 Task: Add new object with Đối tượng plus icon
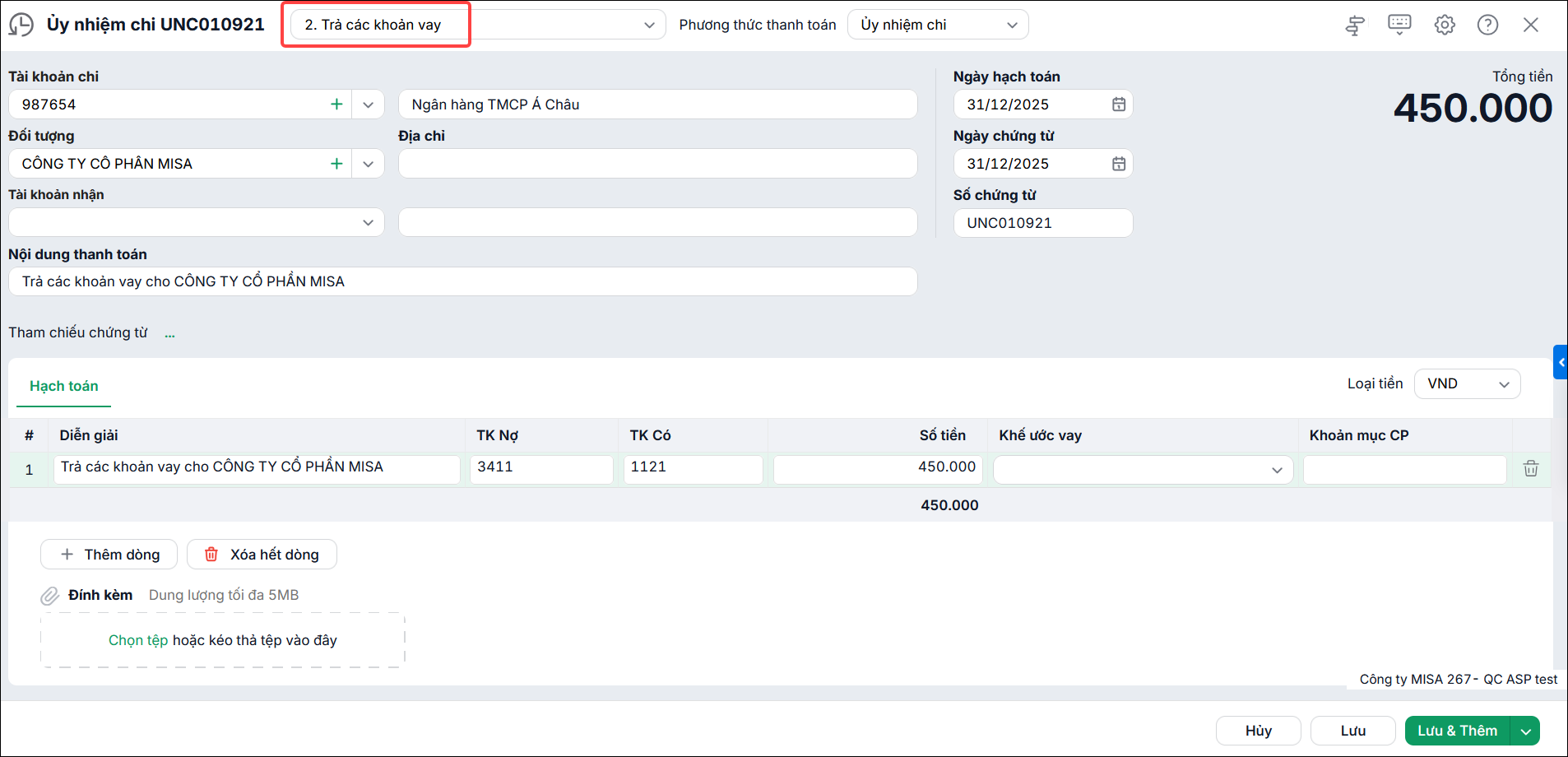click(x=336, y=164)
